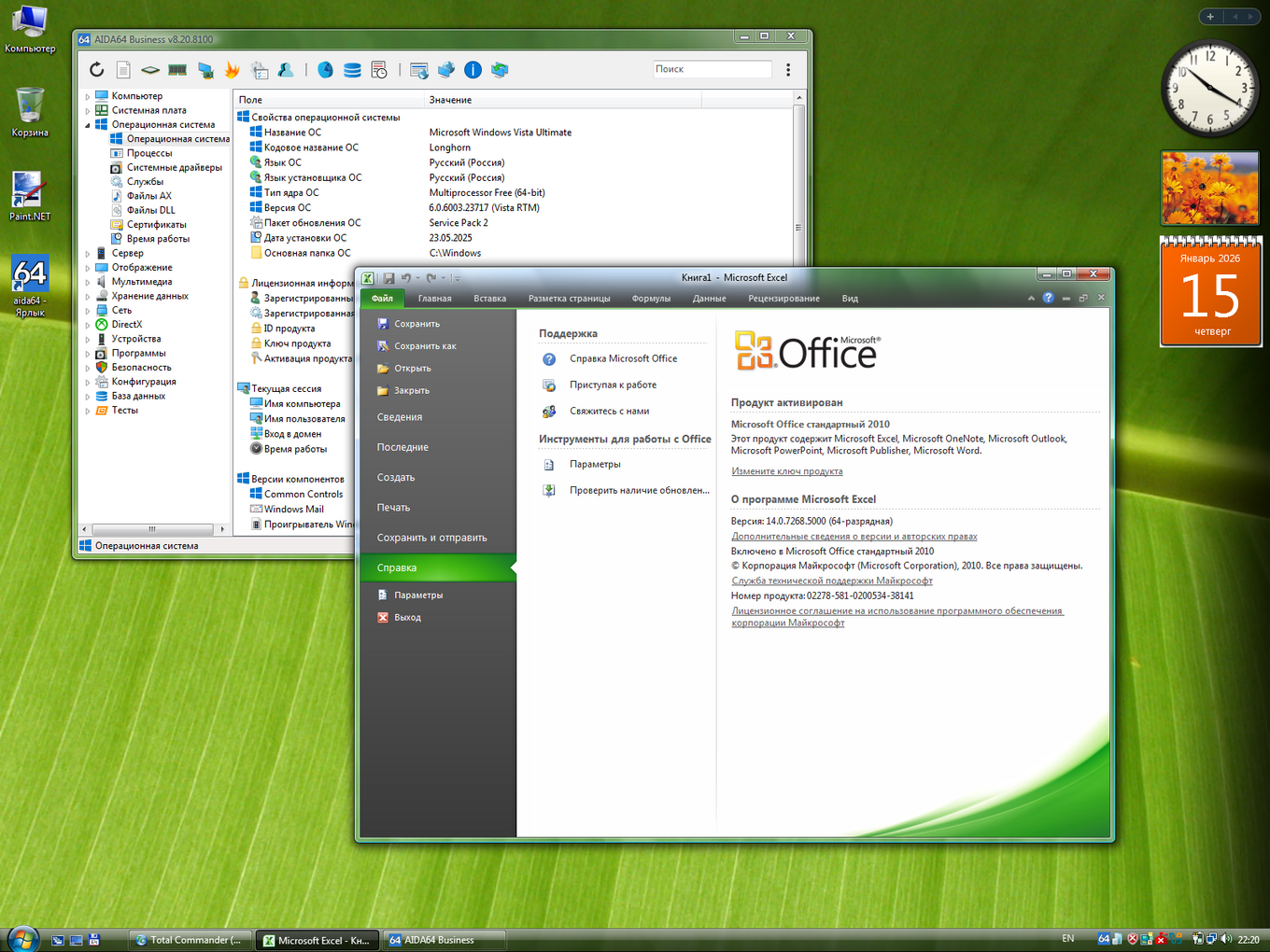1270x952 pixels.
Task: Expand Компьютер node in AIDA64 tree
Action: 88,96
